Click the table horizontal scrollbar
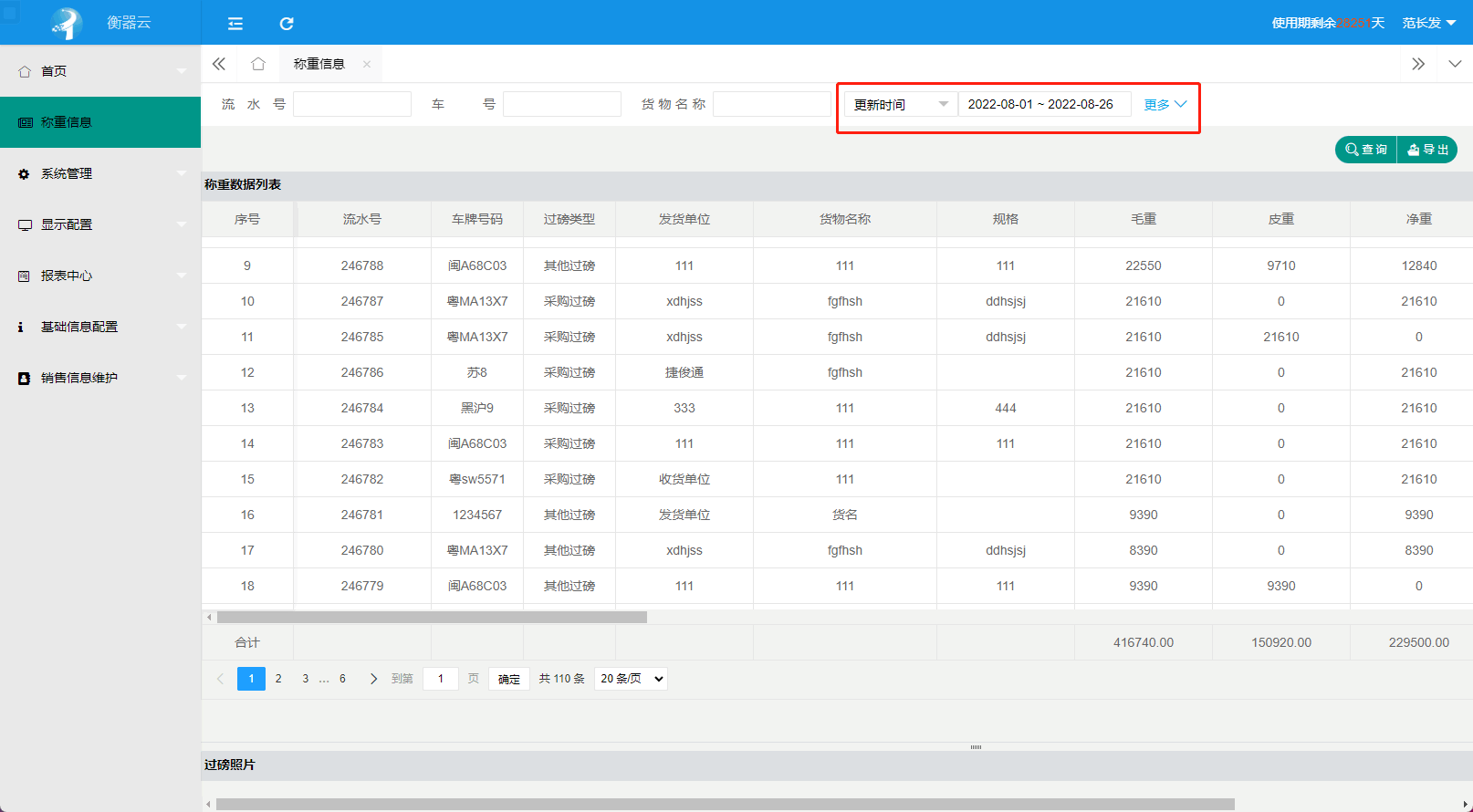 coord(432,618)
